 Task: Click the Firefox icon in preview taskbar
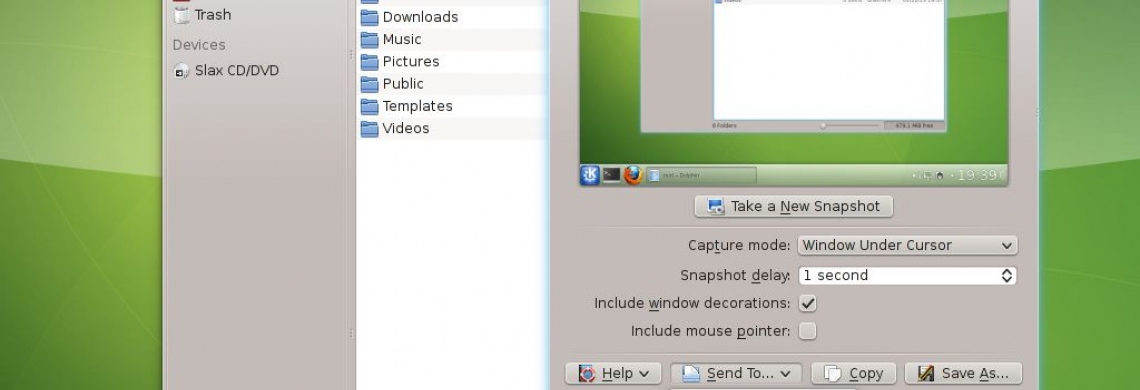coord(633,175)
